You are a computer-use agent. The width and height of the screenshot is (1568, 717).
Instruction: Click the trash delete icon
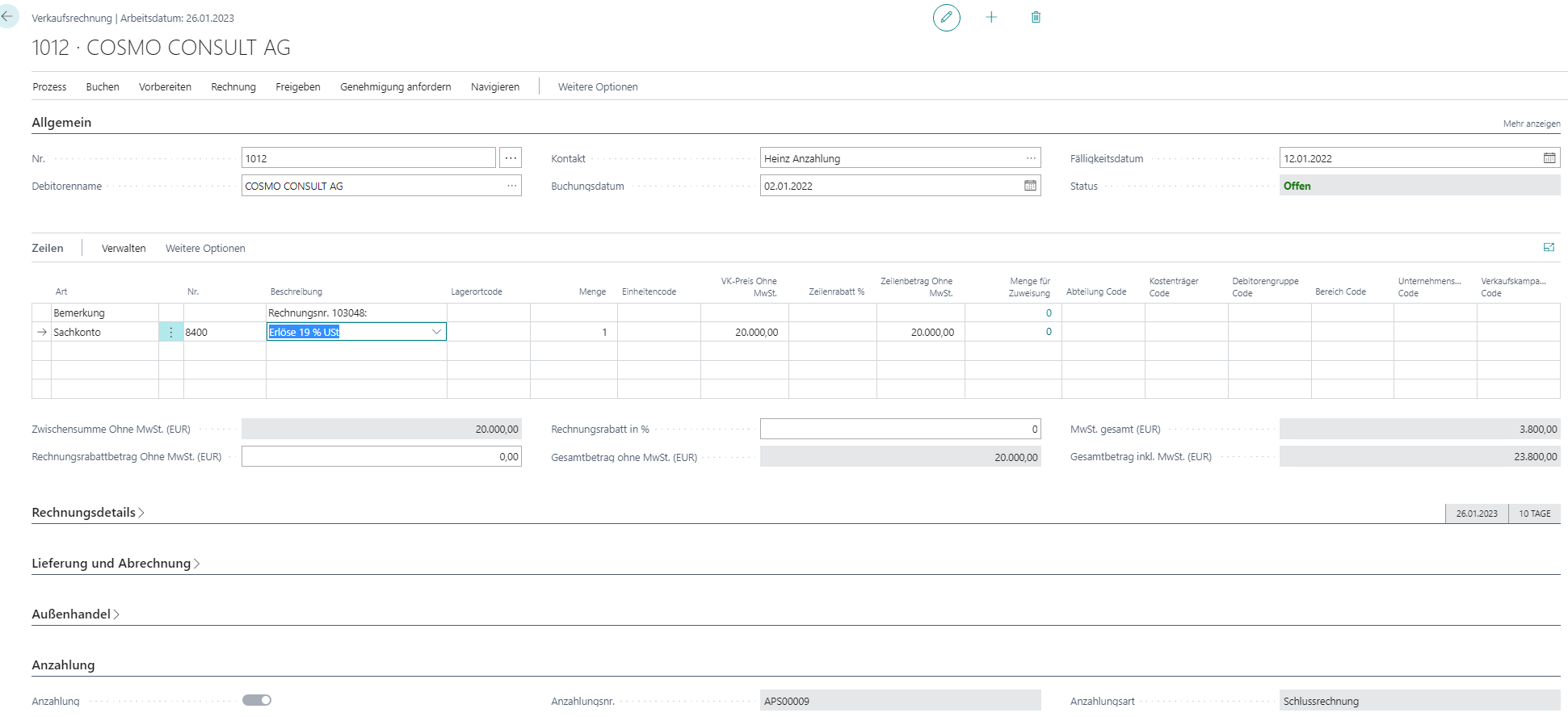point(1036,17)
